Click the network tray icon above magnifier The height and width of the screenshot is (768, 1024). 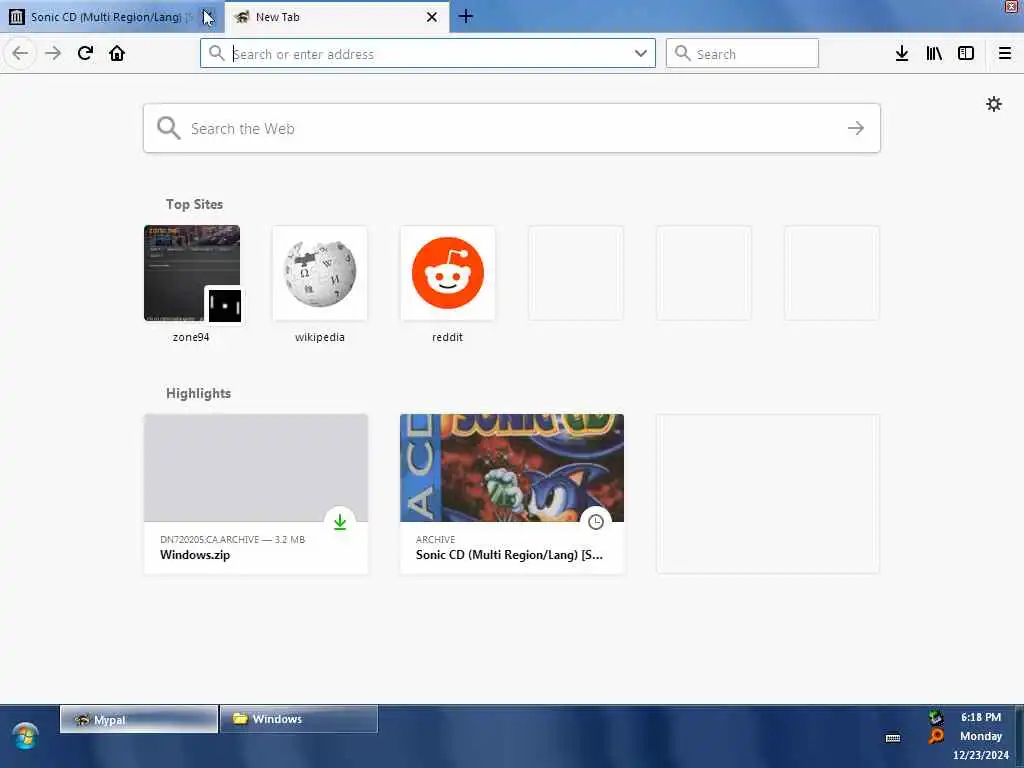(936, 717)
